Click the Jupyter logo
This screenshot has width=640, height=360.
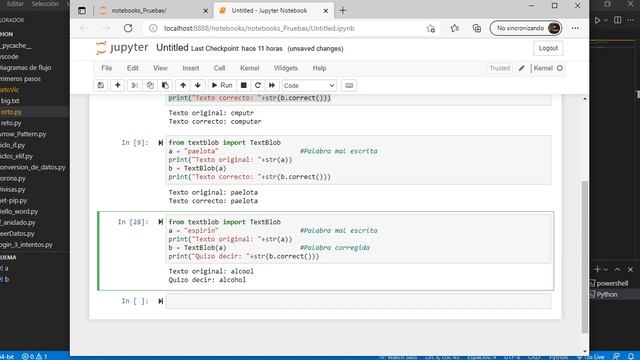(122, 48)
